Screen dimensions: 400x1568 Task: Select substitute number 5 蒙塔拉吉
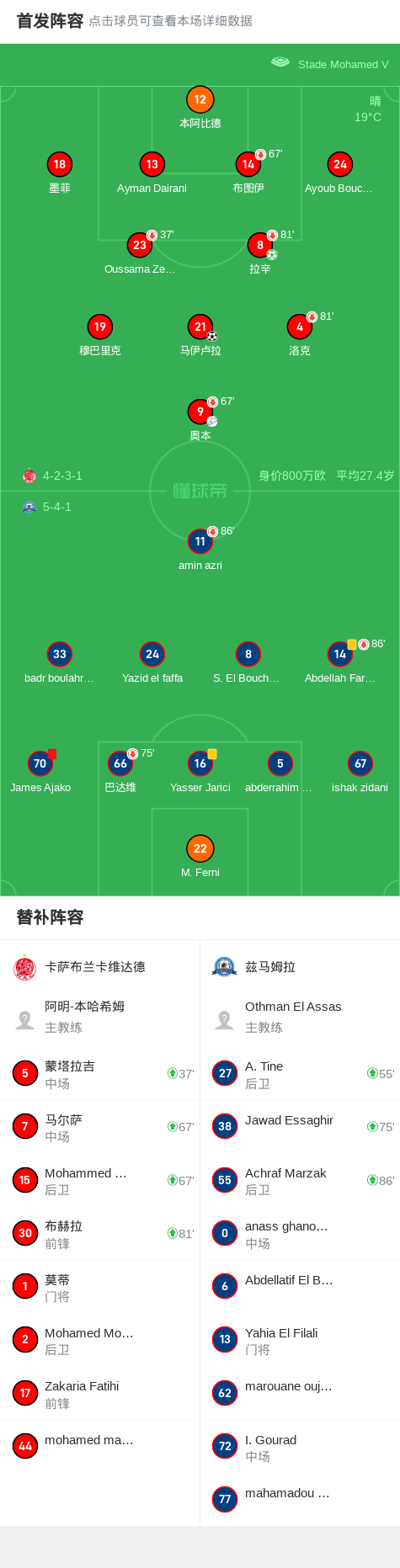pos(100,1074)
